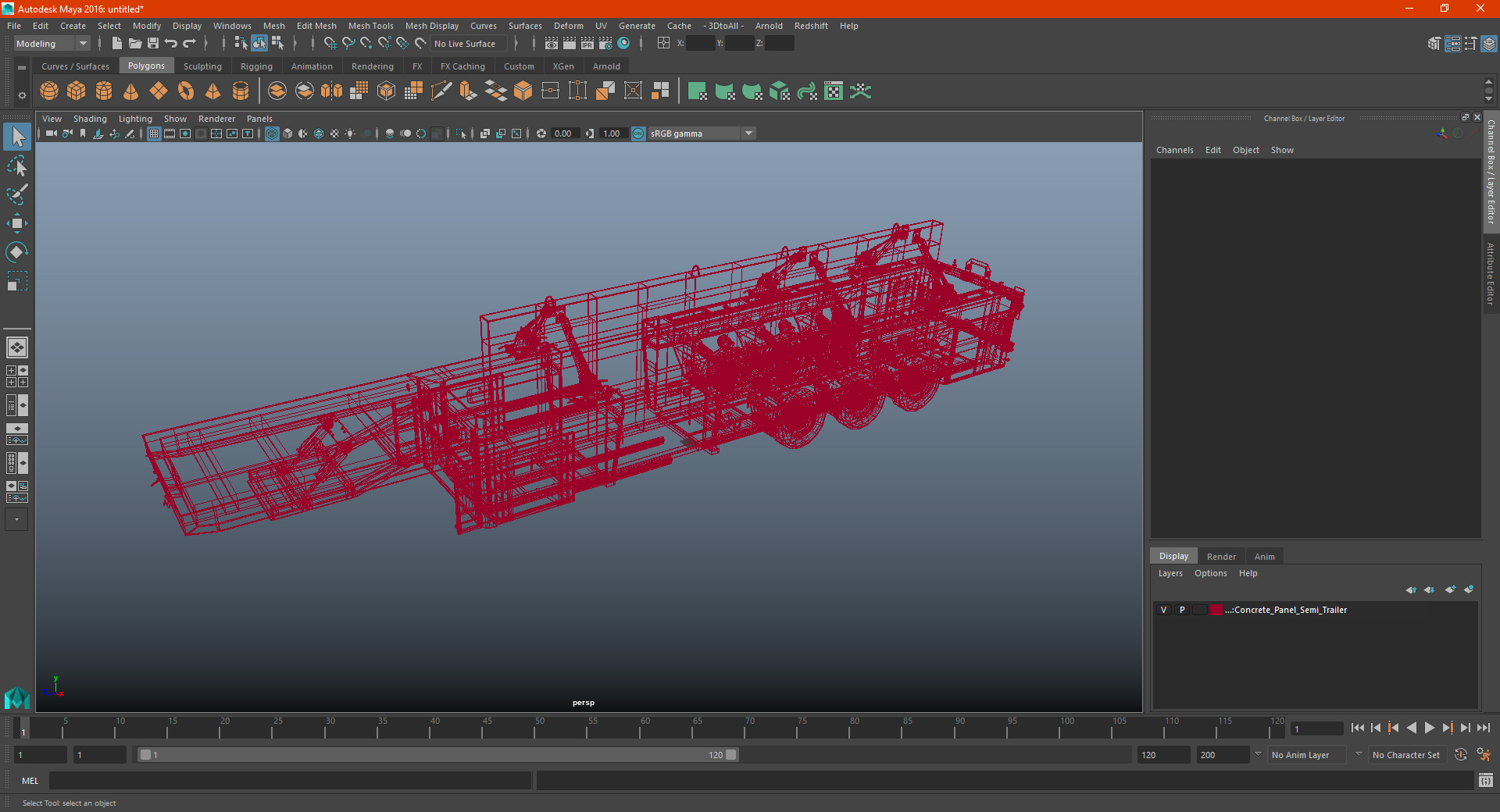Toggle color management ON button

(x=638, y=134)
